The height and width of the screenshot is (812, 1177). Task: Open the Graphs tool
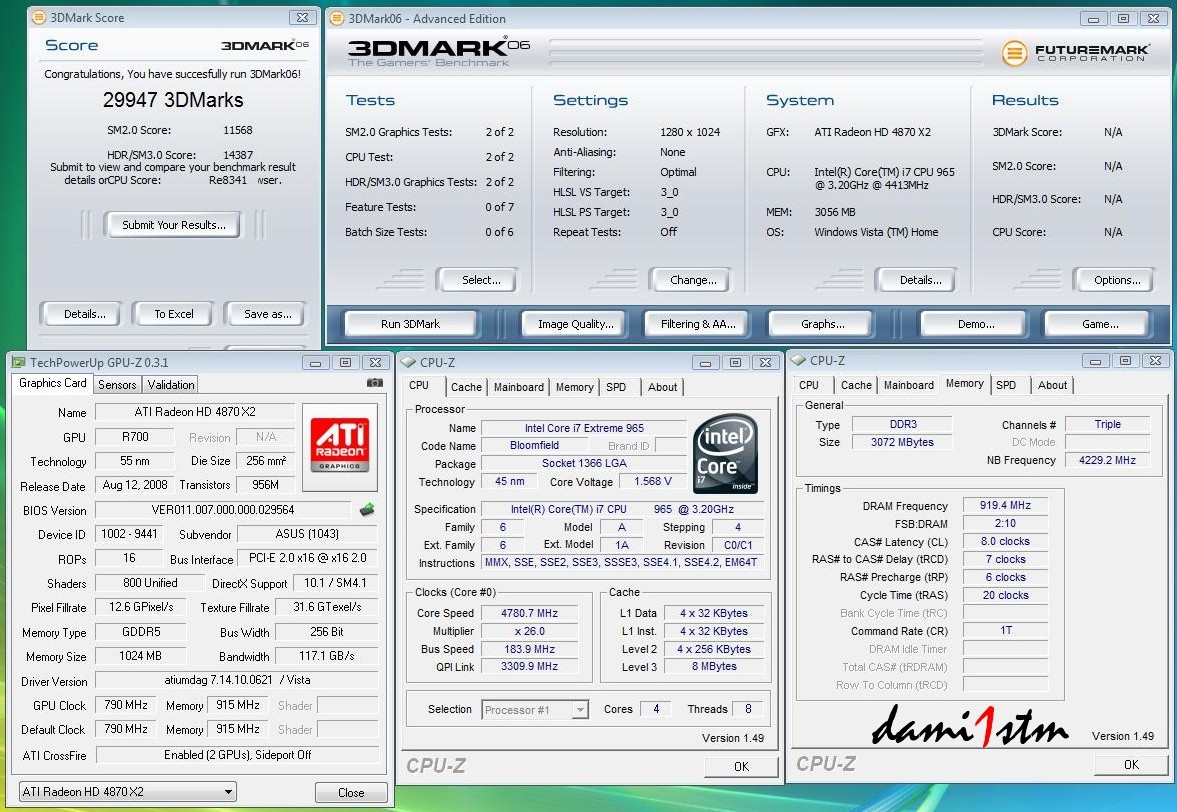point(823,324)
